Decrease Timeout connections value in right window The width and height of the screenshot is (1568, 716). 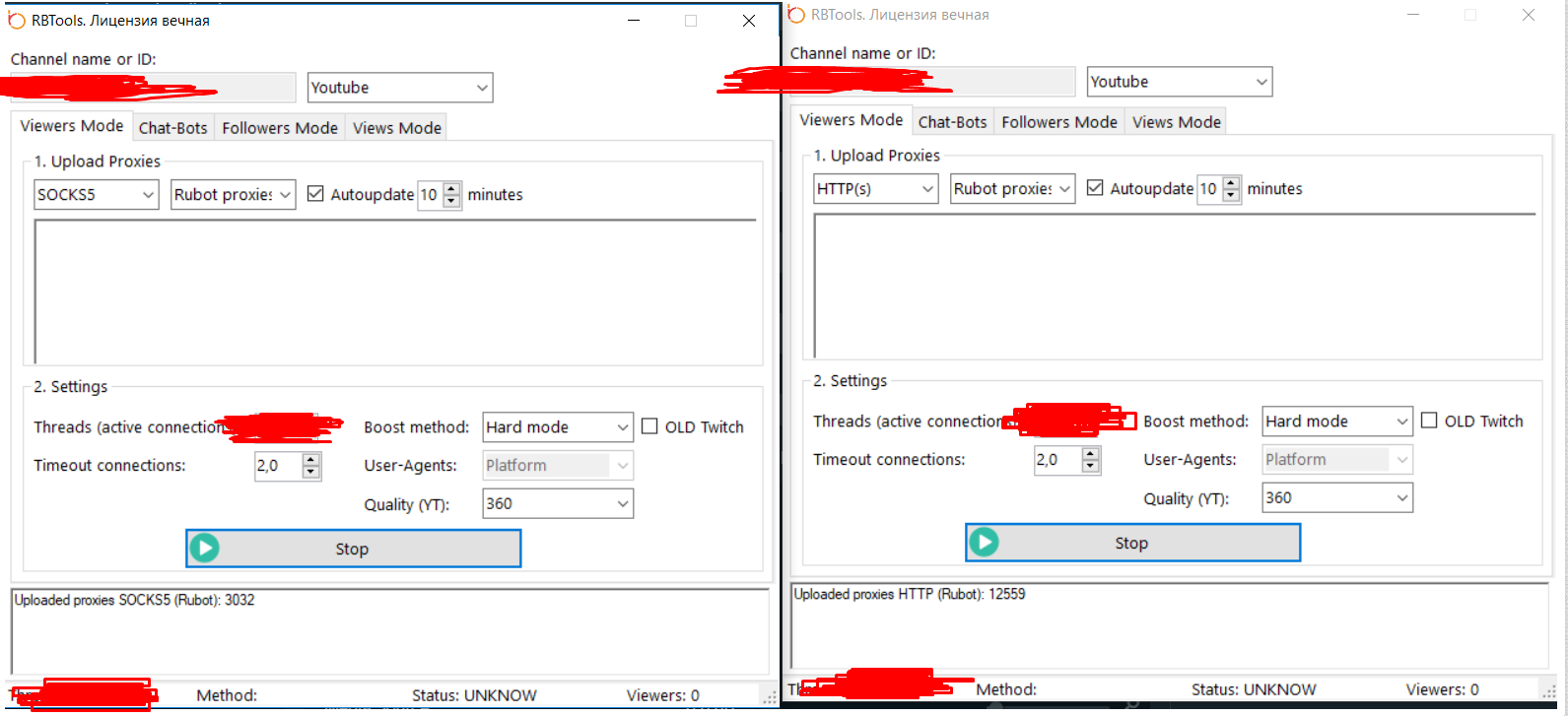[x=1091, y=466]
